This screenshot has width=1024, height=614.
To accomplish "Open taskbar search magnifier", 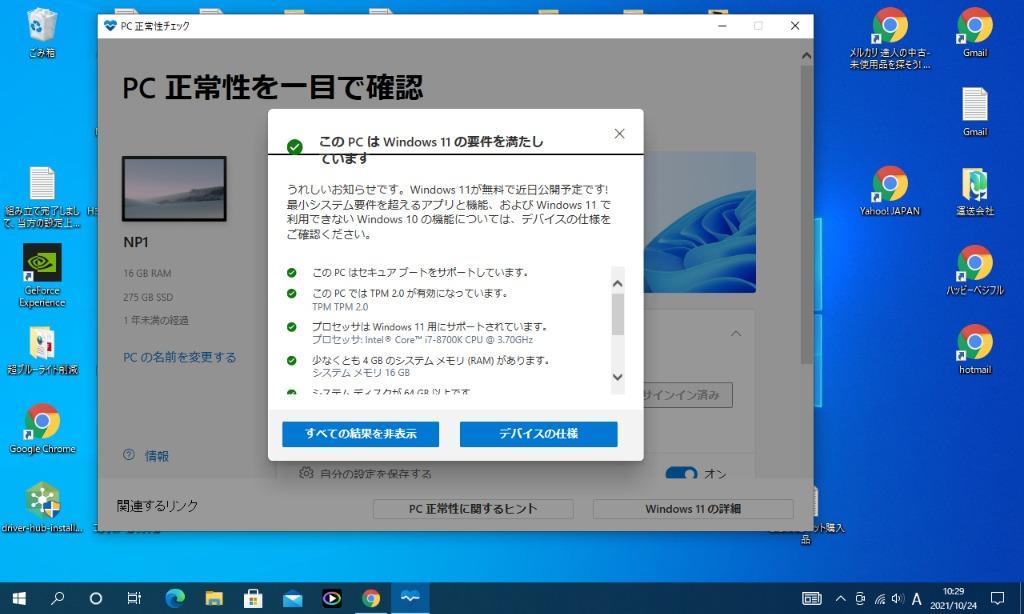I will (x=57, y=598).
